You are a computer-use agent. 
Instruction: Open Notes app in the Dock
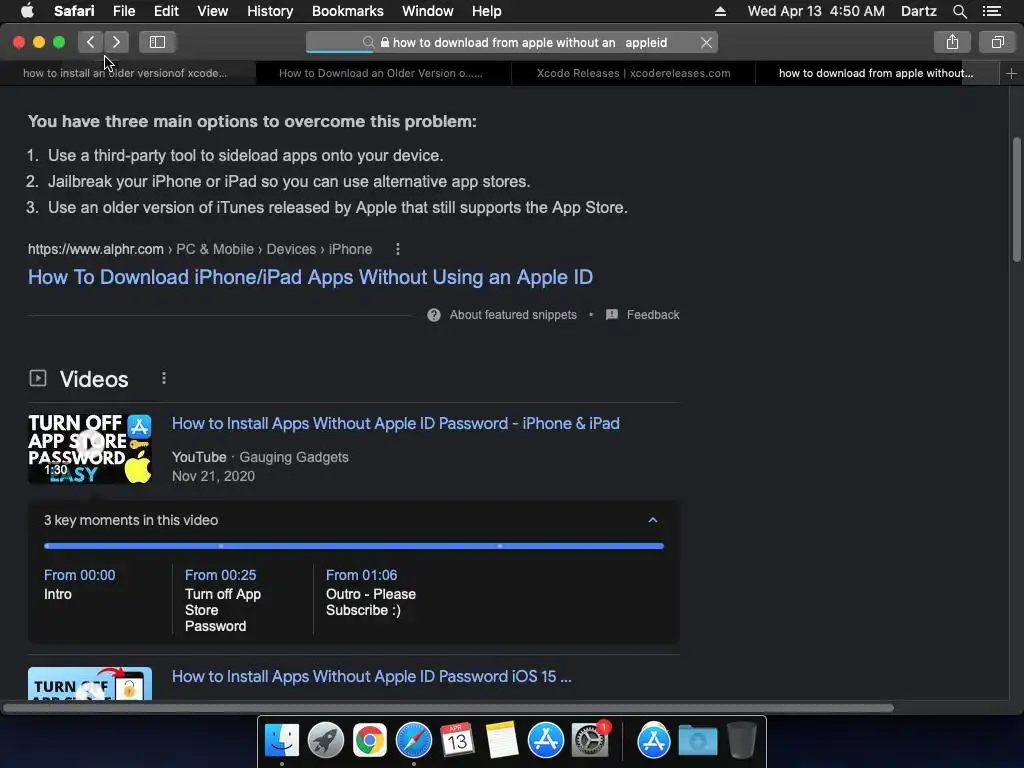502,741
